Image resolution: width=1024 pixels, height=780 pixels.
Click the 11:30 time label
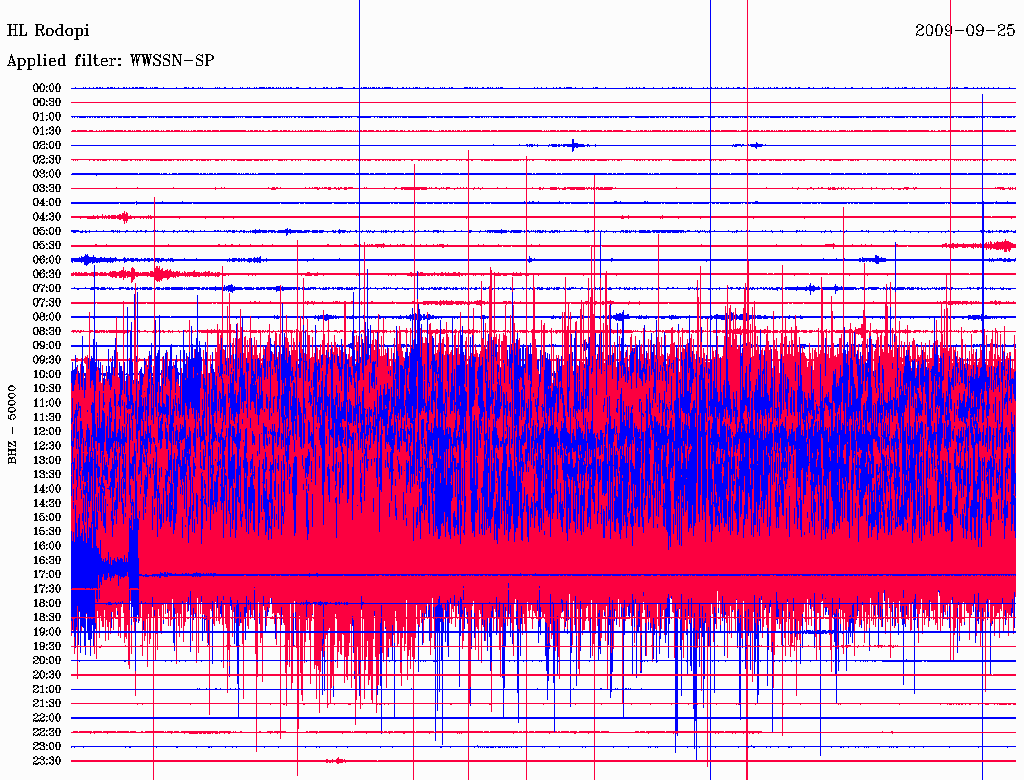(x=46, y=417)
